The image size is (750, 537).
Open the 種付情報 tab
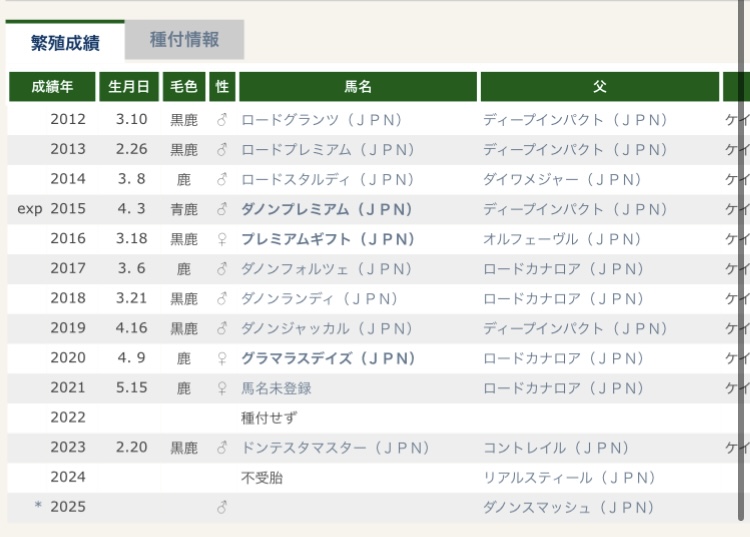[x=185, y=40]
